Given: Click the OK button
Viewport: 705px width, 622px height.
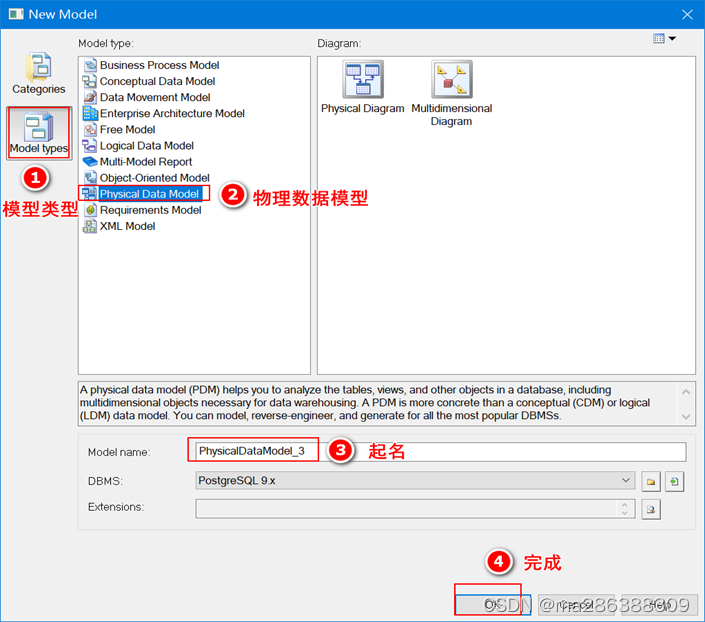Looking at the screenshot, I should click(x=493, y=604).
